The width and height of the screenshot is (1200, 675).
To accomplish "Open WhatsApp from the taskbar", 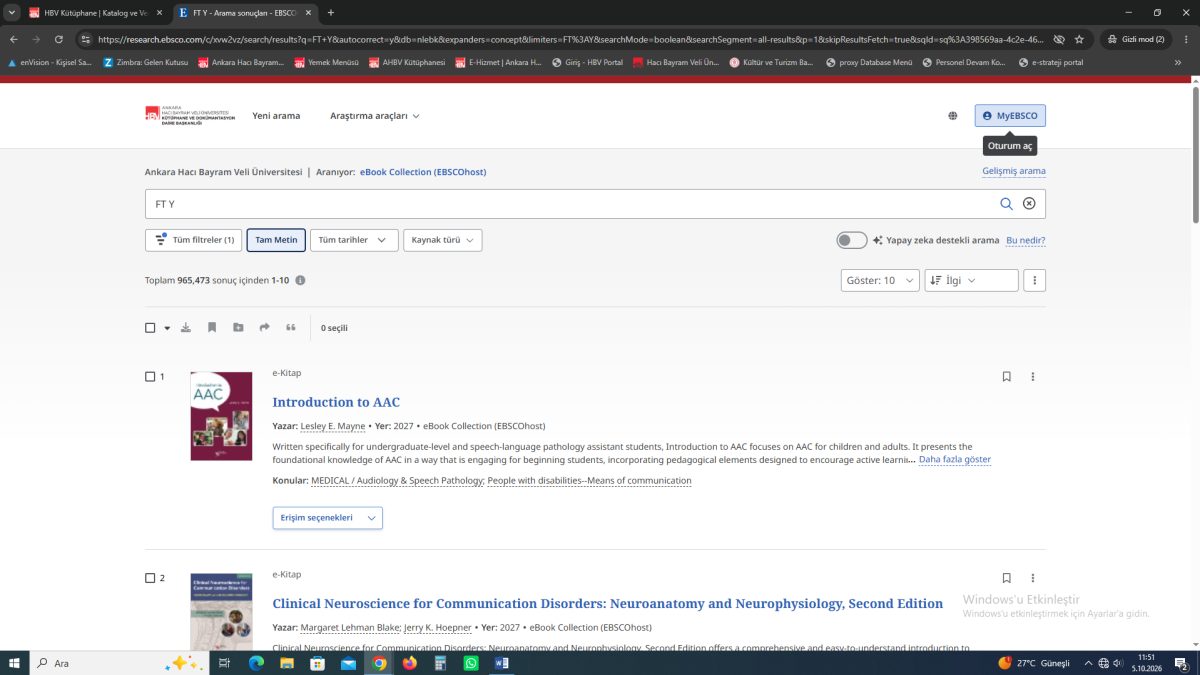I will point(471,663).
